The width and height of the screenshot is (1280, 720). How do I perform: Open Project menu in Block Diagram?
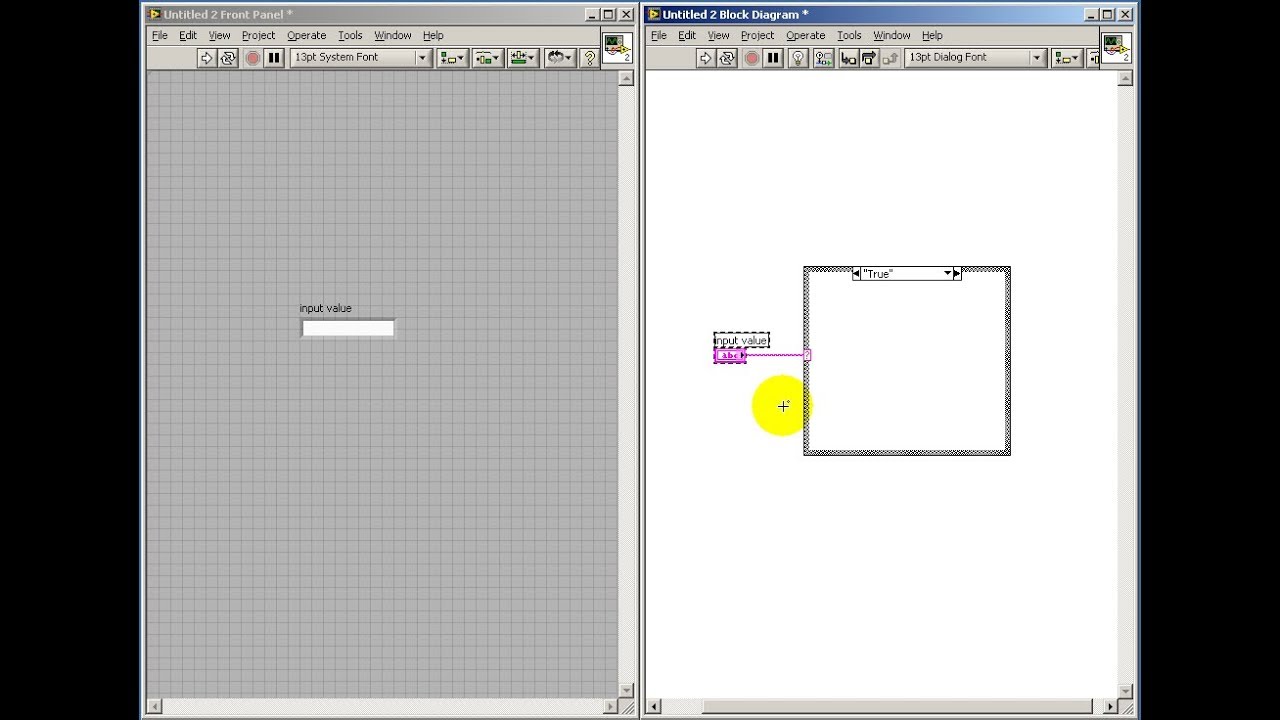point(757,35)
